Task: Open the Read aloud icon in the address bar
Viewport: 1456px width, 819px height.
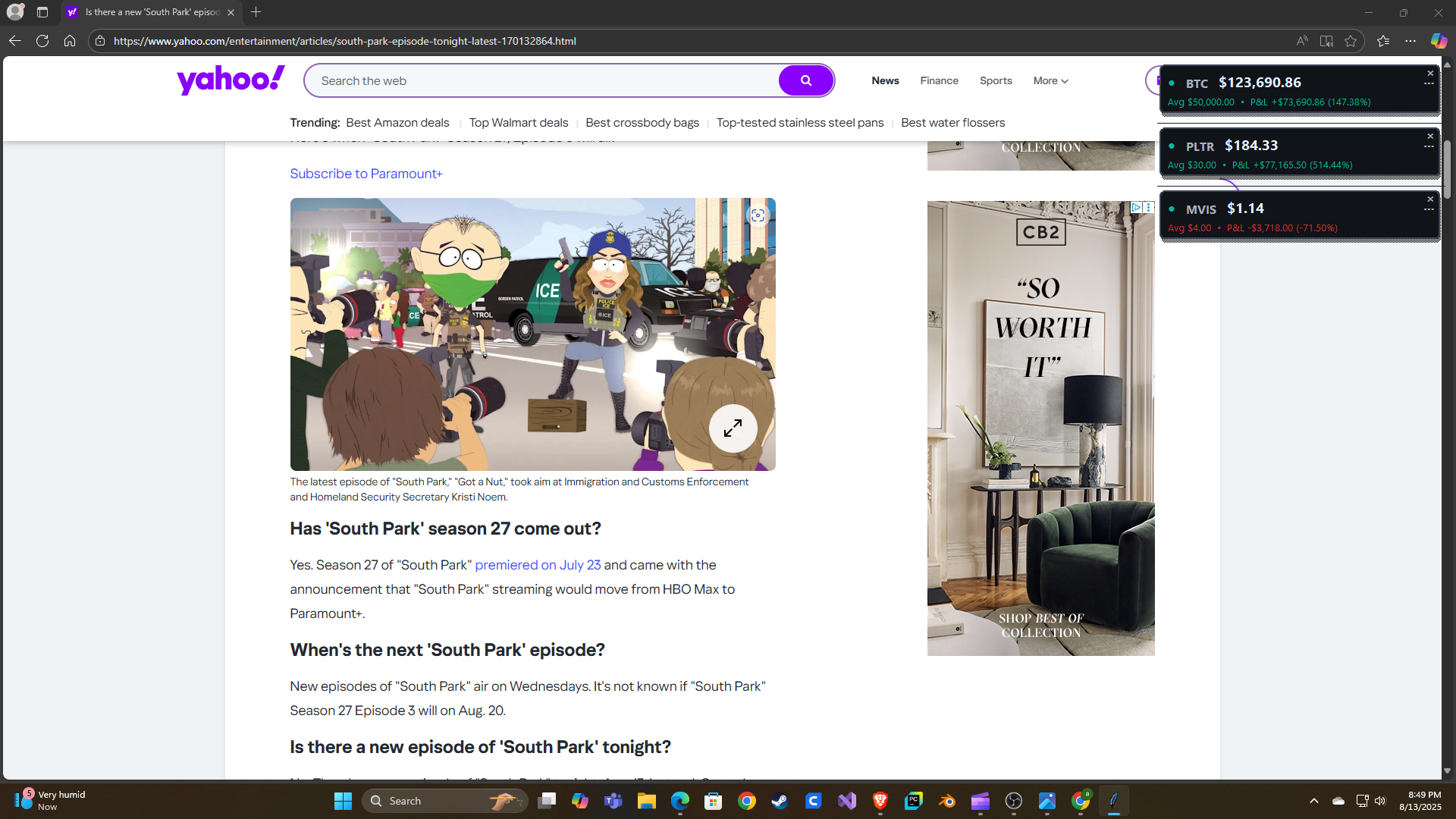Action: click(1302, 41)
